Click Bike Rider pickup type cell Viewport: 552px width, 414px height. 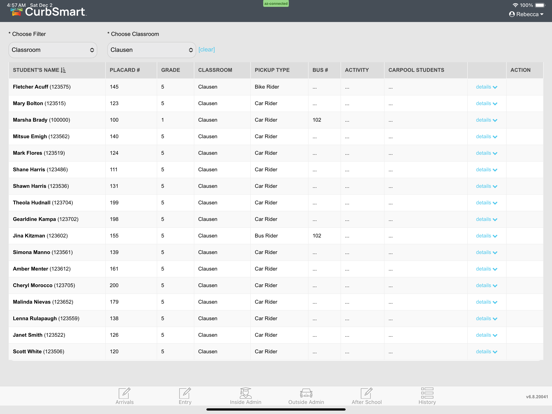tap(267, 87)
